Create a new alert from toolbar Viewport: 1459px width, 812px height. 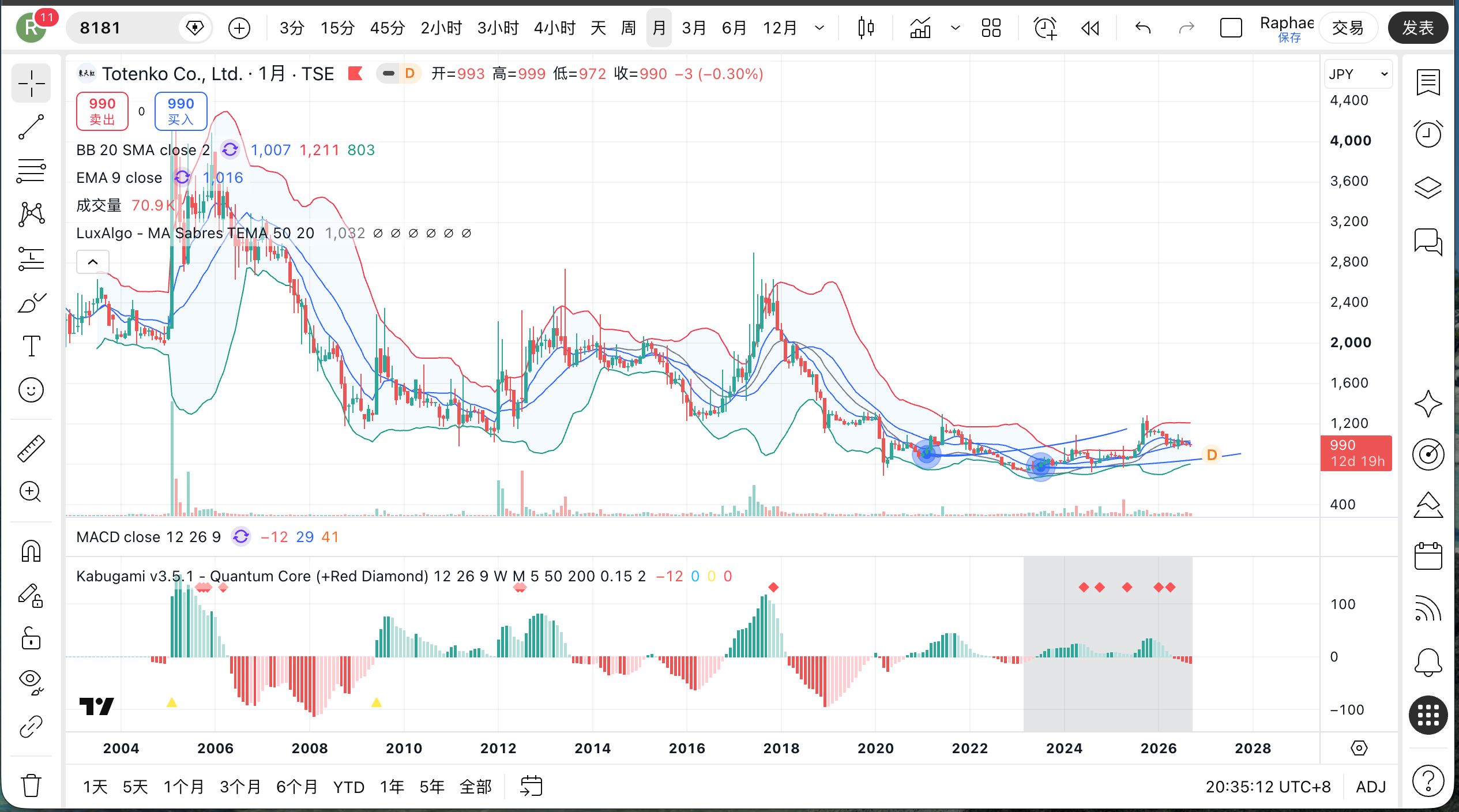pyautogui.click(x=1045, y=28)
